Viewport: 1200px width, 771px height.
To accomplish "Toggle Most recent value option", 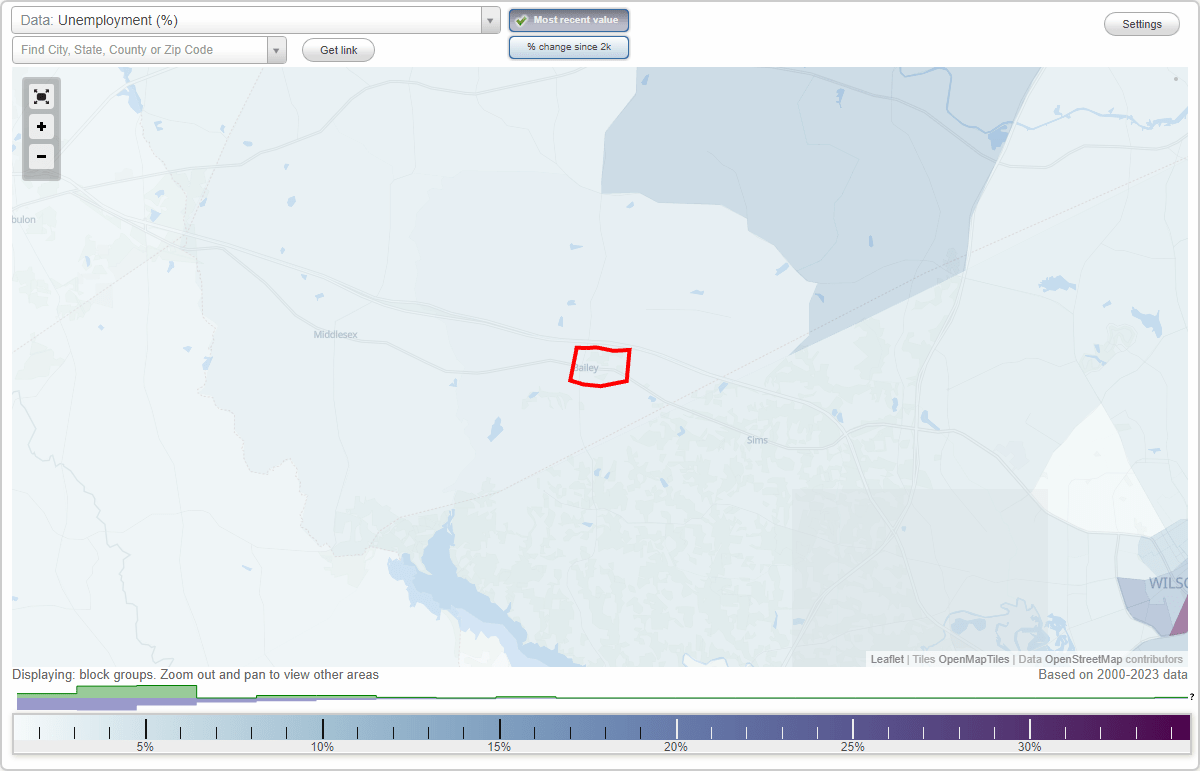I will 569,20.
